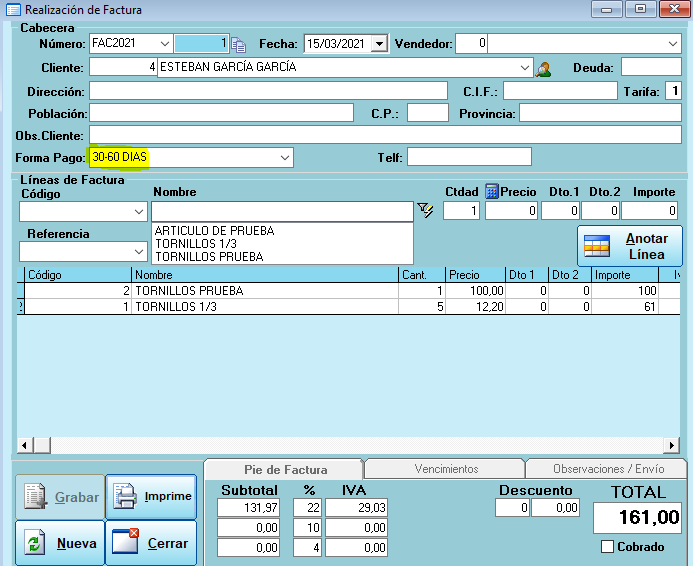
Task: Open the Observaciones / Envío tab
Action: pos(608,469)
